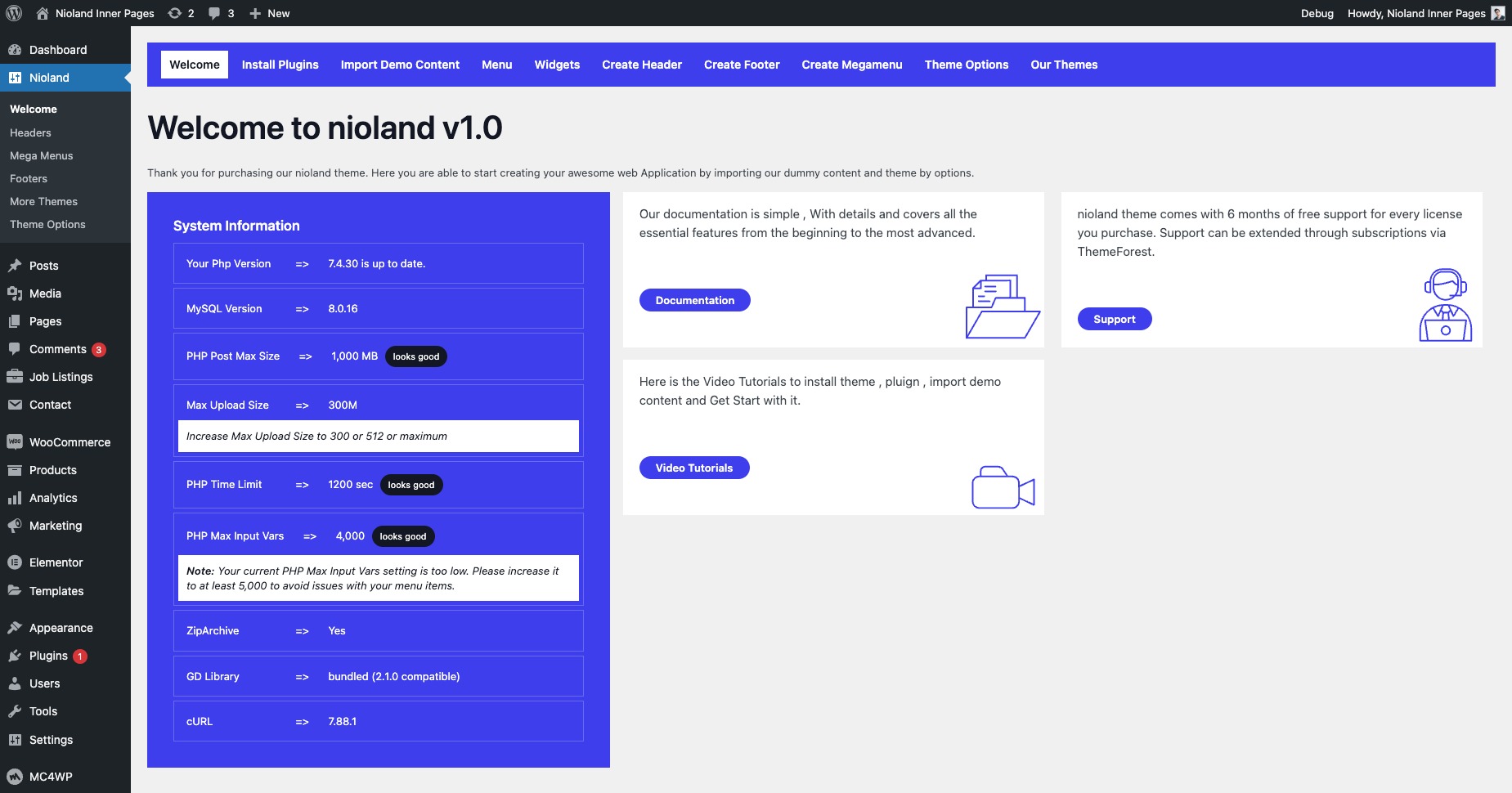Image resolution: width=1512 pixels, height=793 pixels.
Task: Switch to the Install Plugins tab
Action: click(x=280, y=65)
